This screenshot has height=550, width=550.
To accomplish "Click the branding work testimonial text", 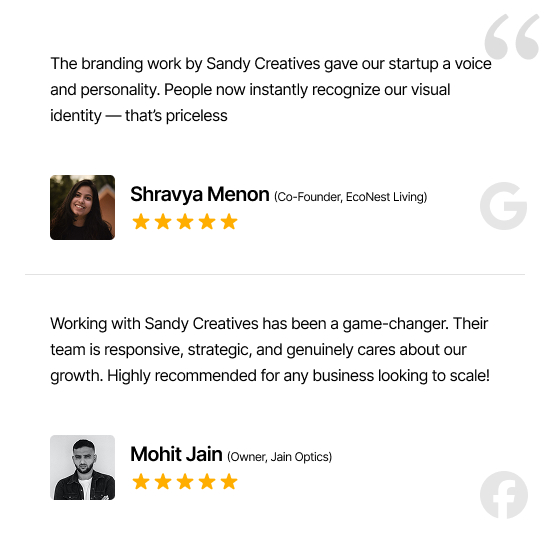I will (x=271, y=89).
